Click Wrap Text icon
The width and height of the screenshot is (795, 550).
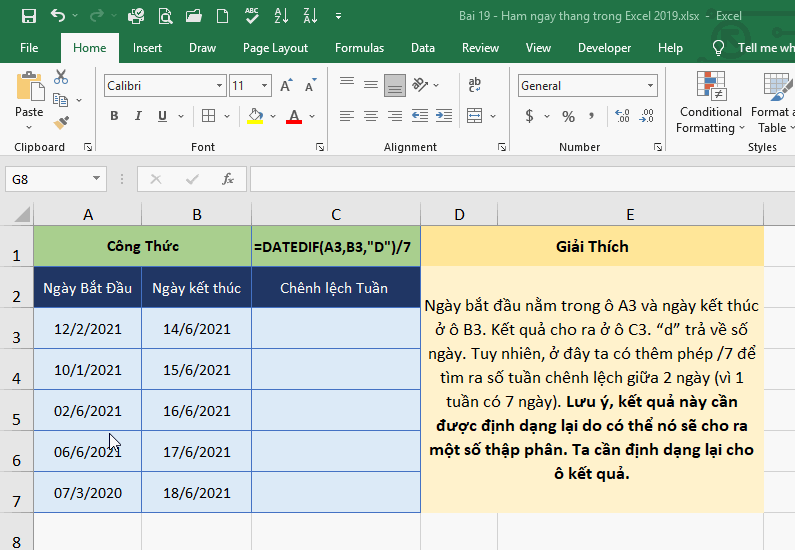475,85
